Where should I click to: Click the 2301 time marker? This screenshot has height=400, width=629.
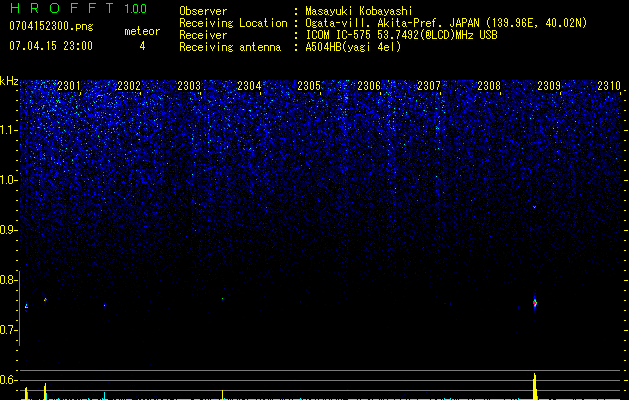(x=69, y=85)
